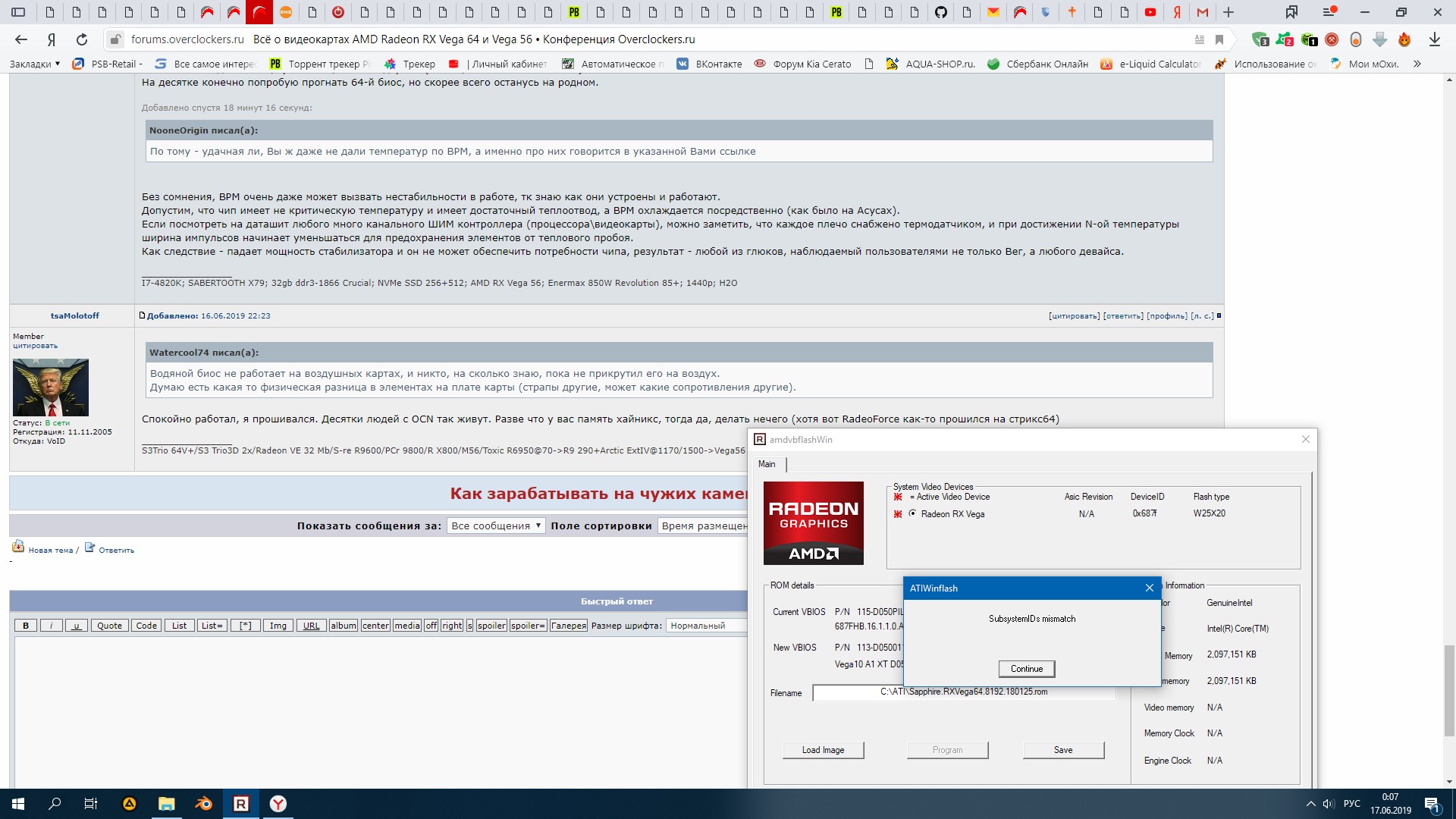Open the GitHub tab

tap(940, 12)
